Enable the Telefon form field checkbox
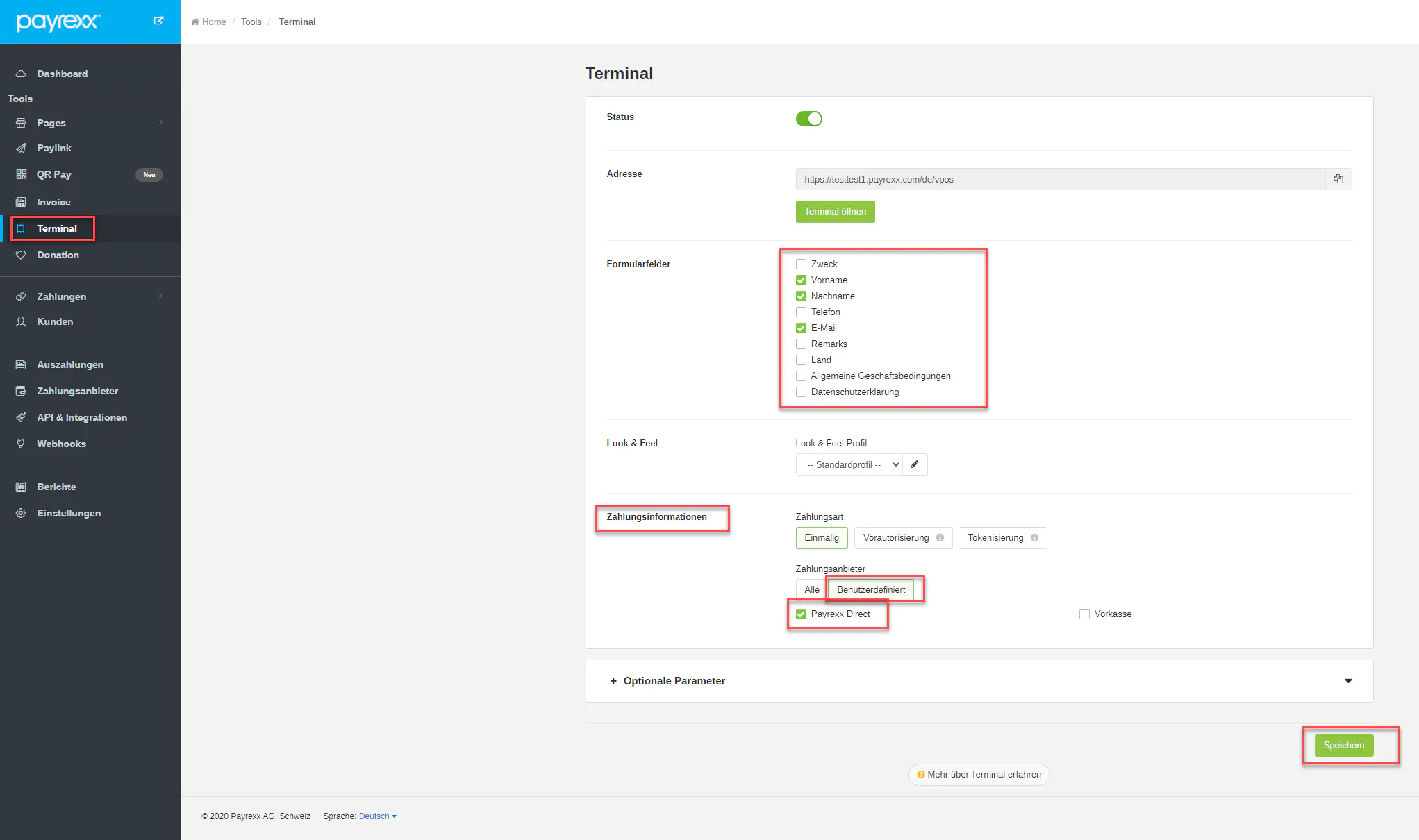 tap(801, 312)
